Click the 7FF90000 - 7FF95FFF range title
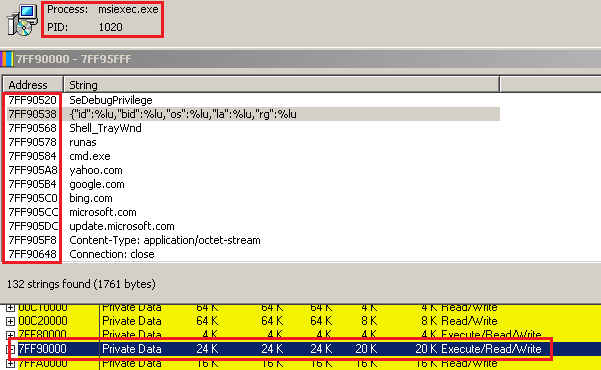The image size is (601, 370). pyautogui.click(x=74, y=59)
